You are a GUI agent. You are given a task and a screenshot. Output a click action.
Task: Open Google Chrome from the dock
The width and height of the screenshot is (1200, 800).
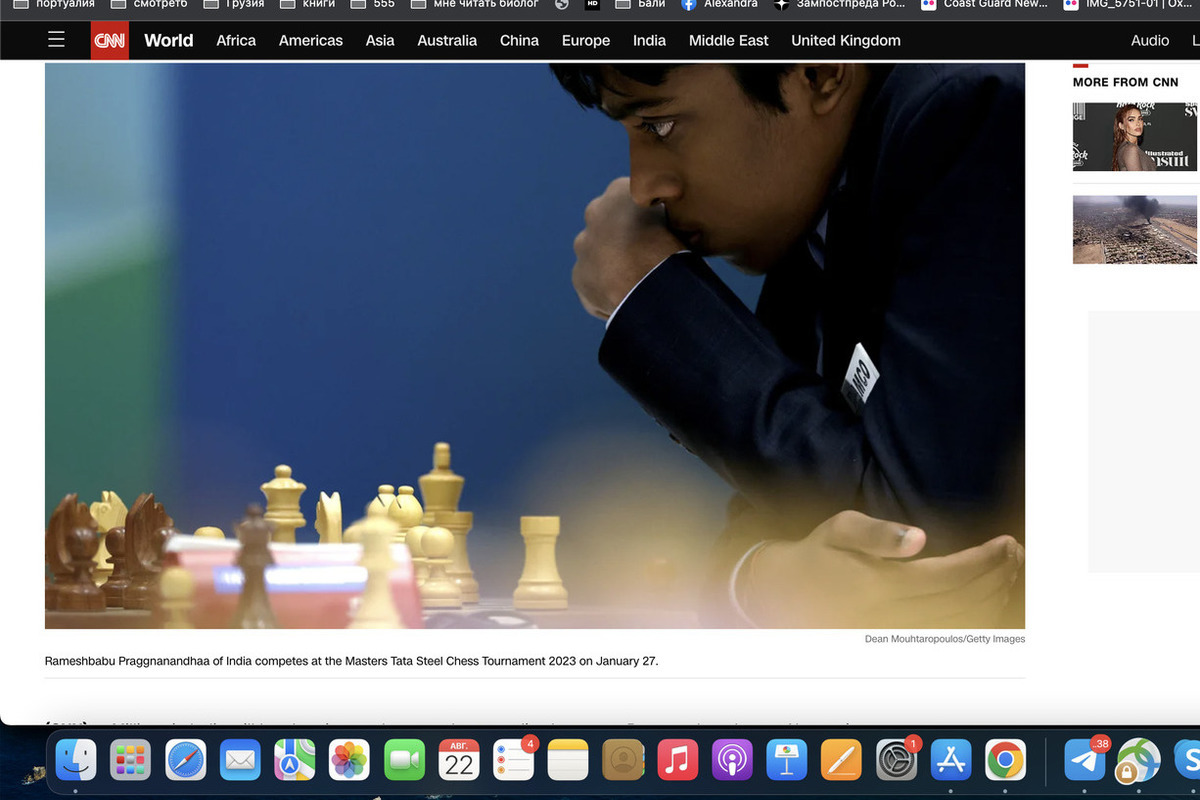click(x=1005, y=761)
